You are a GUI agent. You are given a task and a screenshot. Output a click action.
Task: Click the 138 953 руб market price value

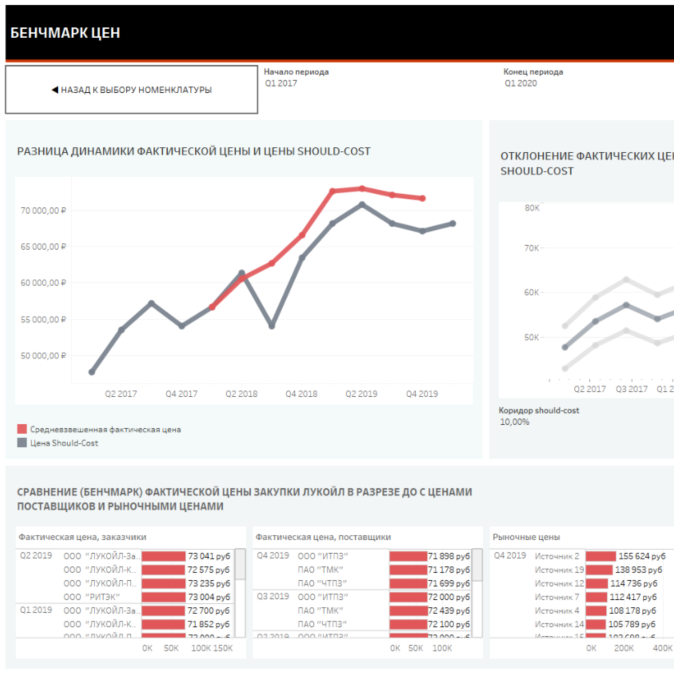(x=638, y=570)
